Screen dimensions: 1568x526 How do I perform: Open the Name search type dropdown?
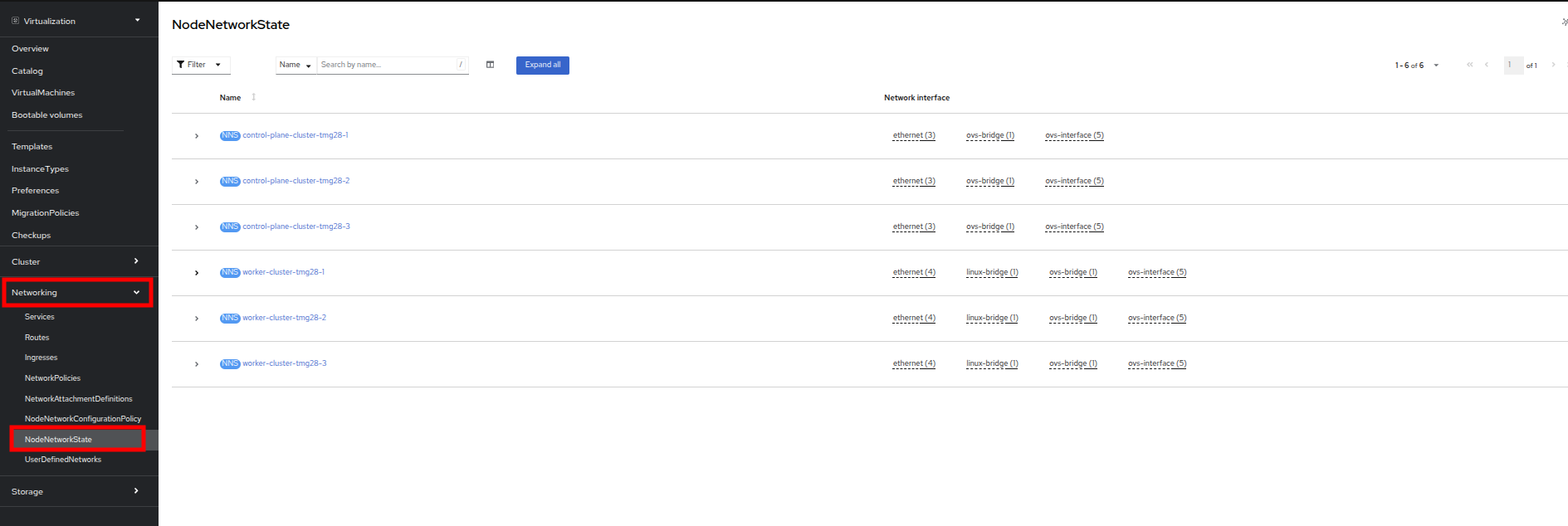[296, 65]
